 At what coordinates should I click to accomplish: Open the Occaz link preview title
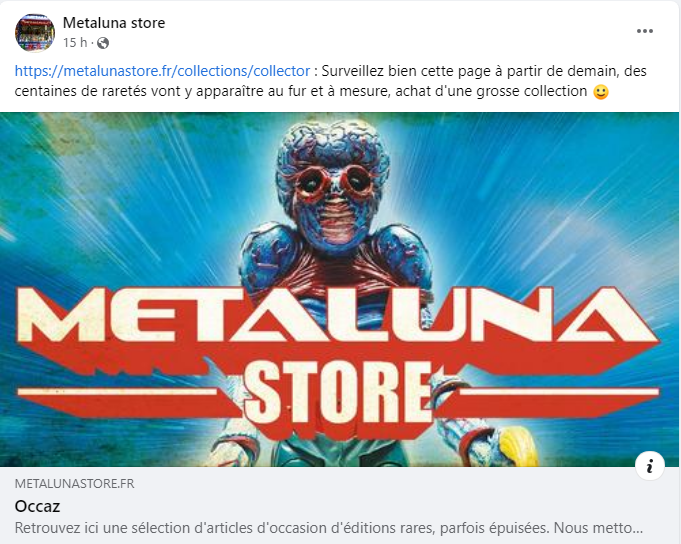(37, 506)
